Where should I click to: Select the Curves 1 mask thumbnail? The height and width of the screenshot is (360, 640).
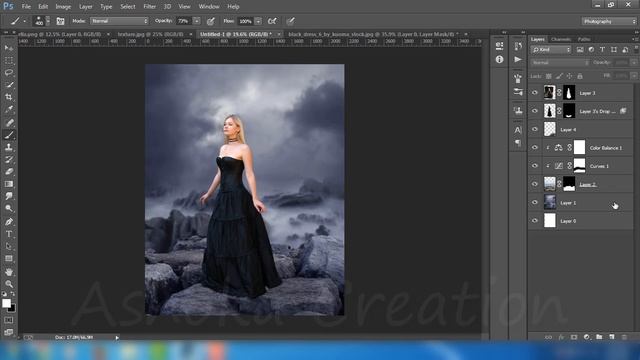580,166
